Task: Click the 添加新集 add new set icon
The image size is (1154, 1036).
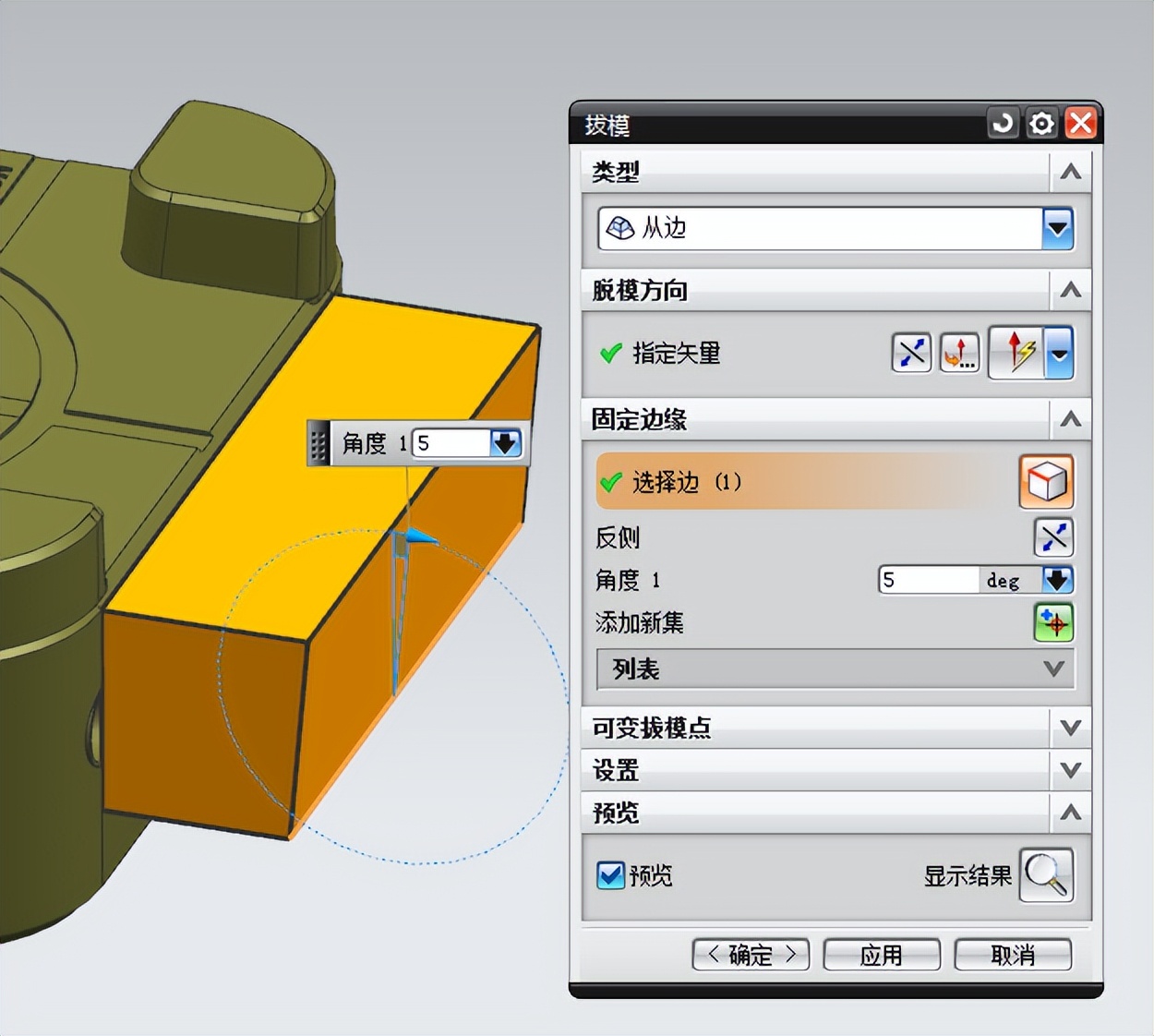Action: (1053, 623)
